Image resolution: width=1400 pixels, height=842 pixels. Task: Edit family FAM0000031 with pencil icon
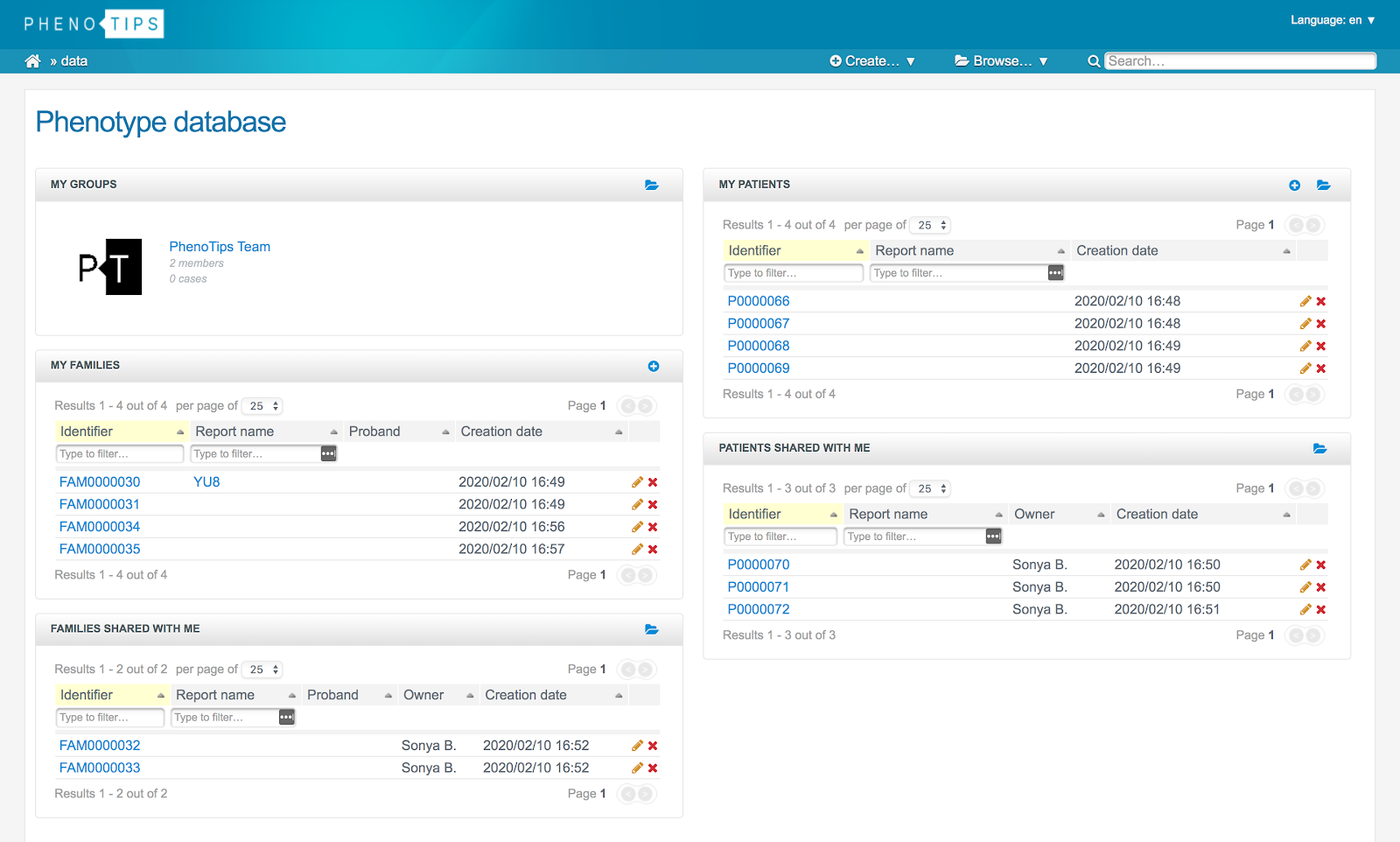637,505
